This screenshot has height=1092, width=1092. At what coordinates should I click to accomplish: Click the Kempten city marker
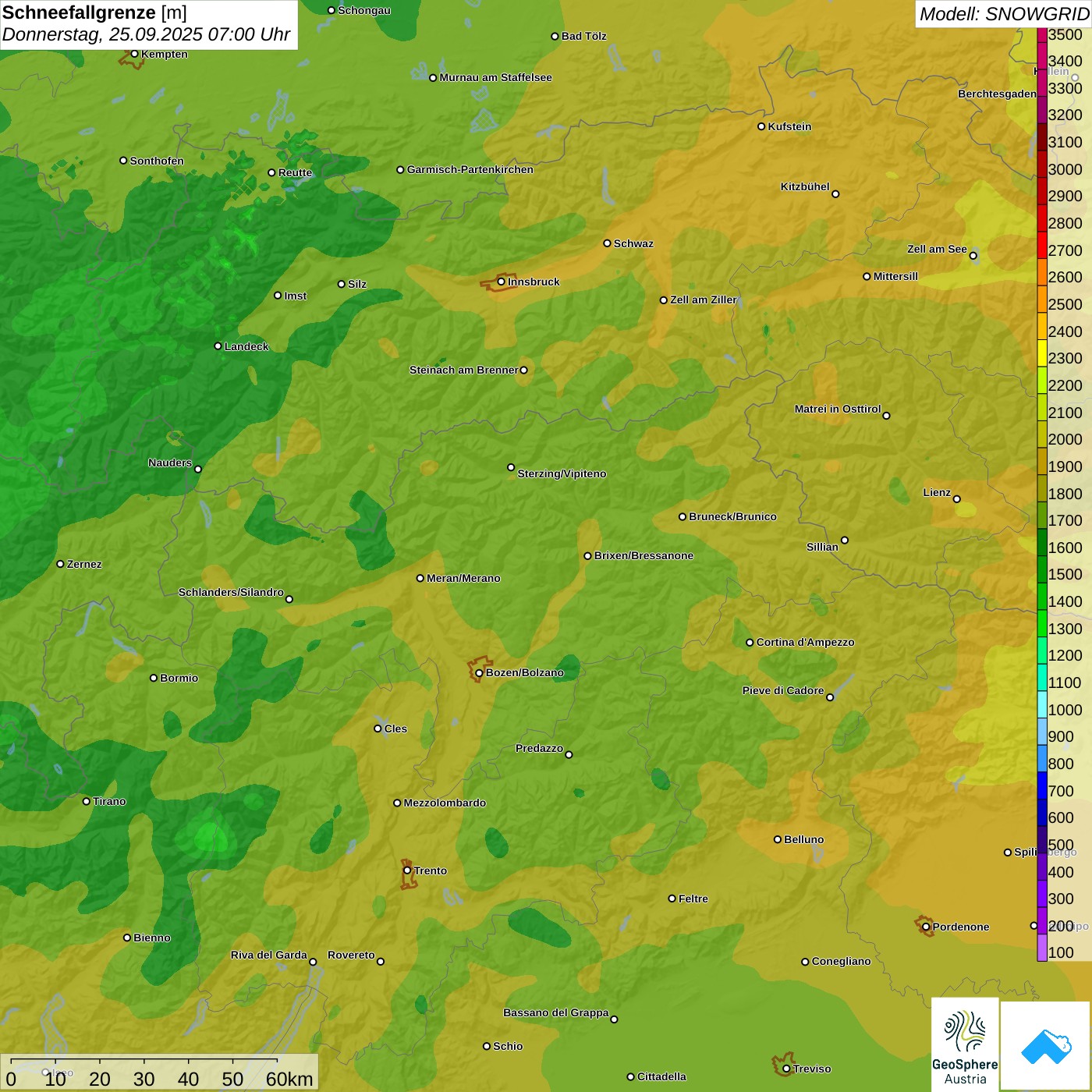(134, 54)
